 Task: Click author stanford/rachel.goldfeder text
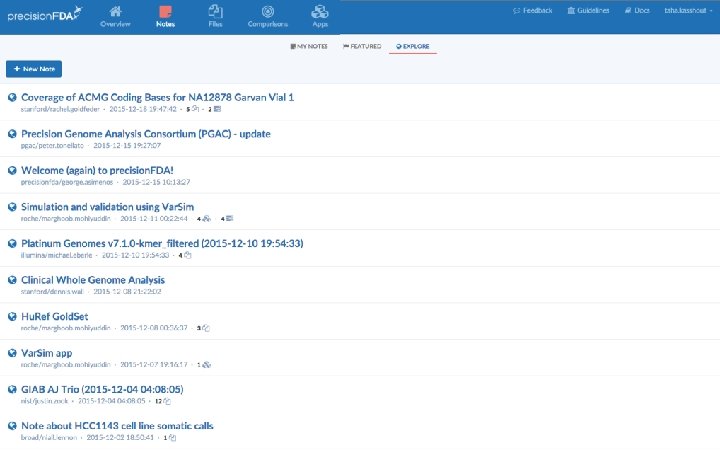pyautogui.click(x=60, y=109)
